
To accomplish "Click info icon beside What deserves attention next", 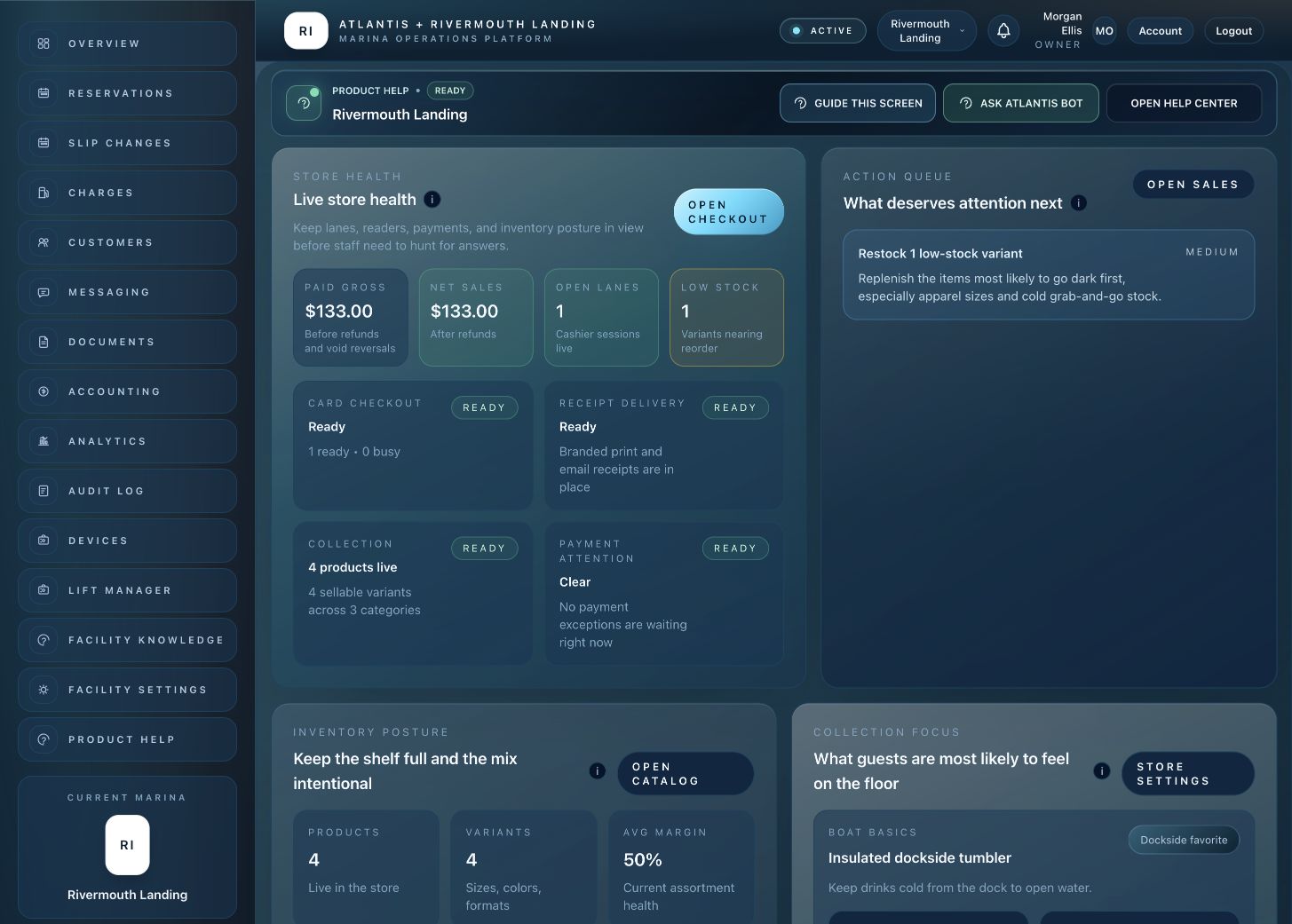I will pyautogui.click(x=1078, y=203).
